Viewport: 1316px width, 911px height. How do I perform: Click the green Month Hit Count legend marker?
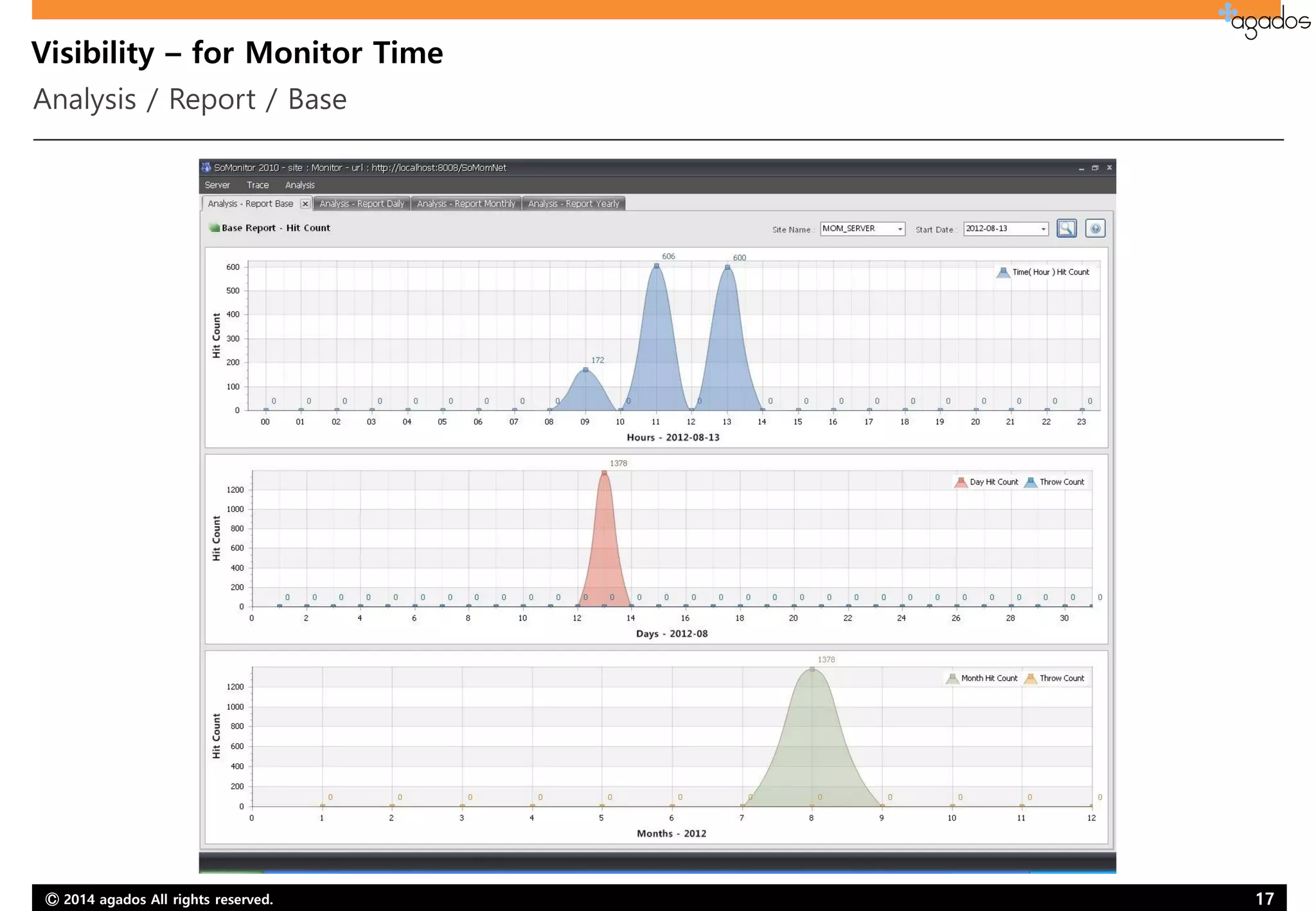(x=952, y=678)
